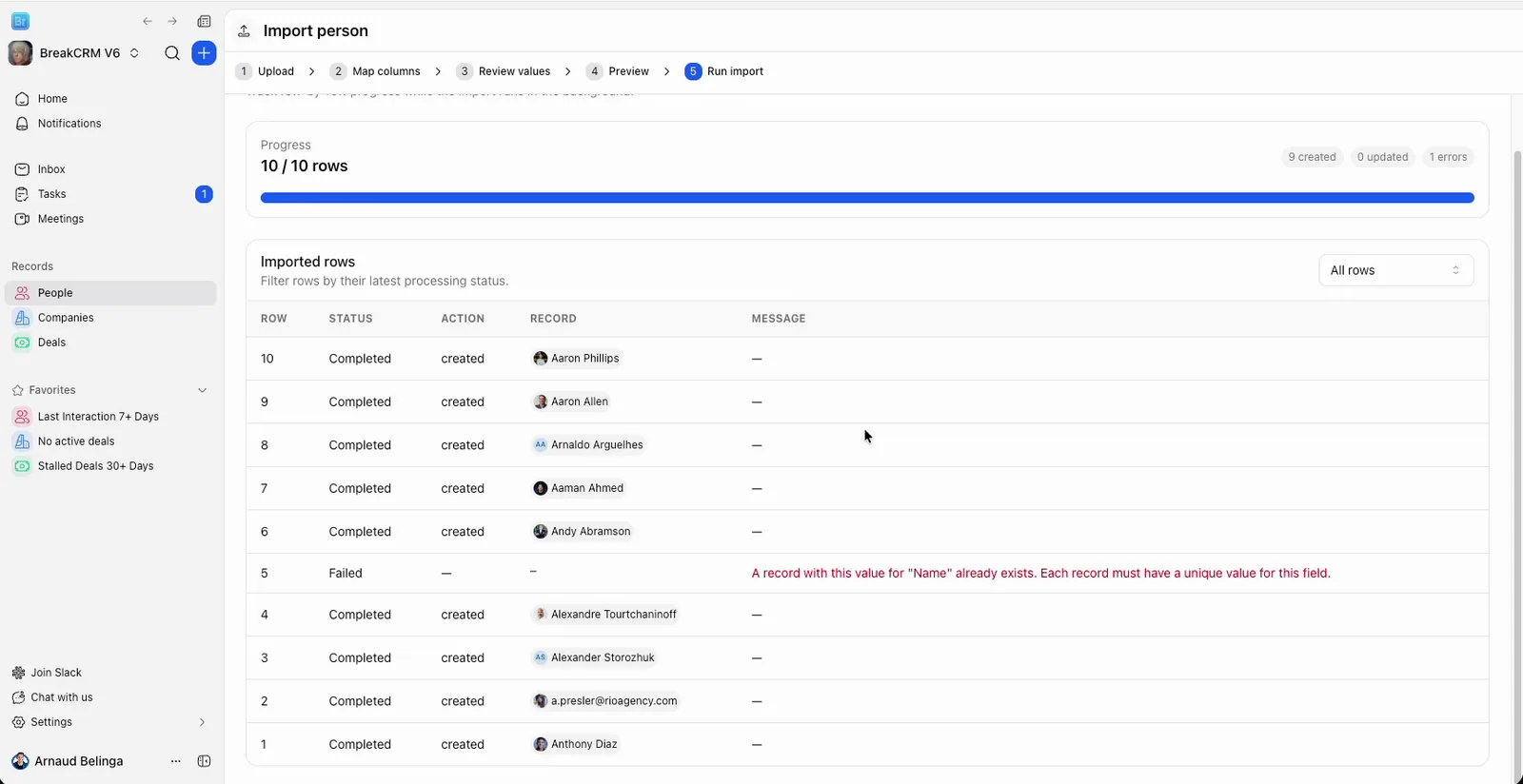Click the search magnifier icon

(x=172, y=53)
